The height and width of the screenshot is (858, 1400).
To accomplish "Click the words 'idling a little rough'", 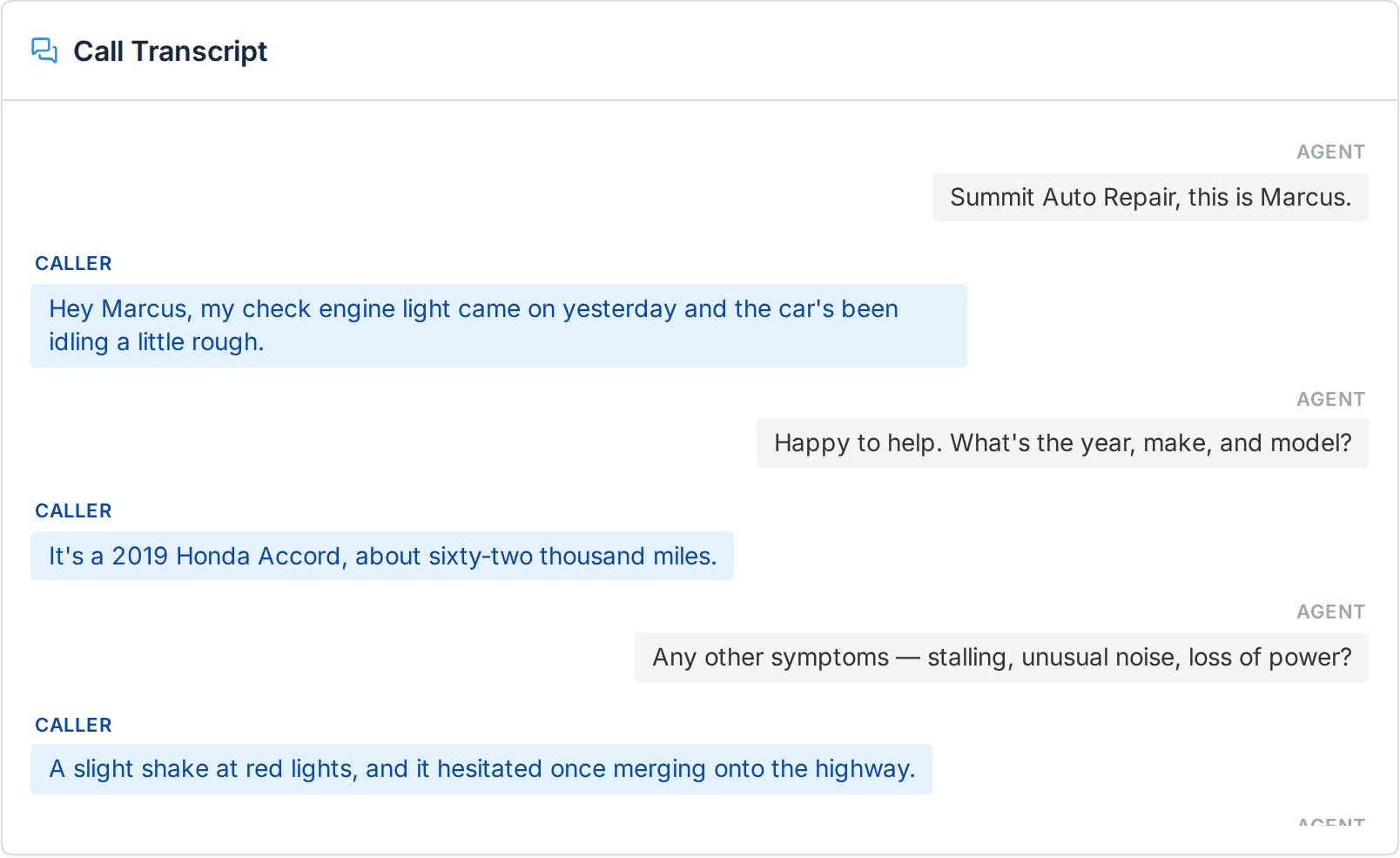I will (156, 342).
